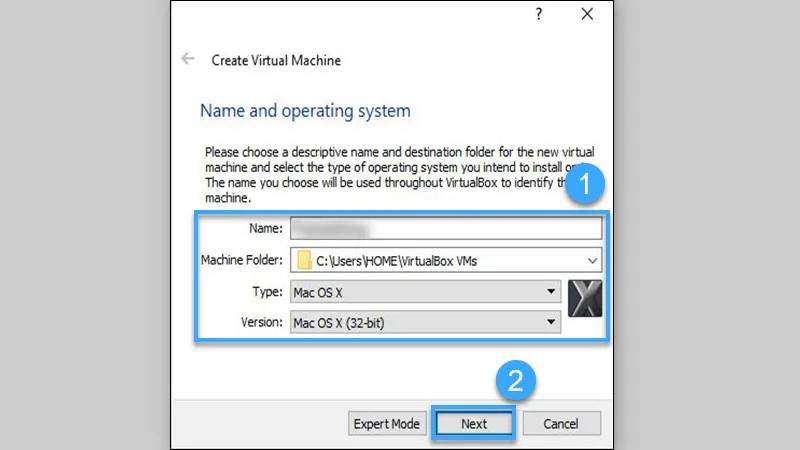Click the Mac OS X logo icon

tap(585, 298)
